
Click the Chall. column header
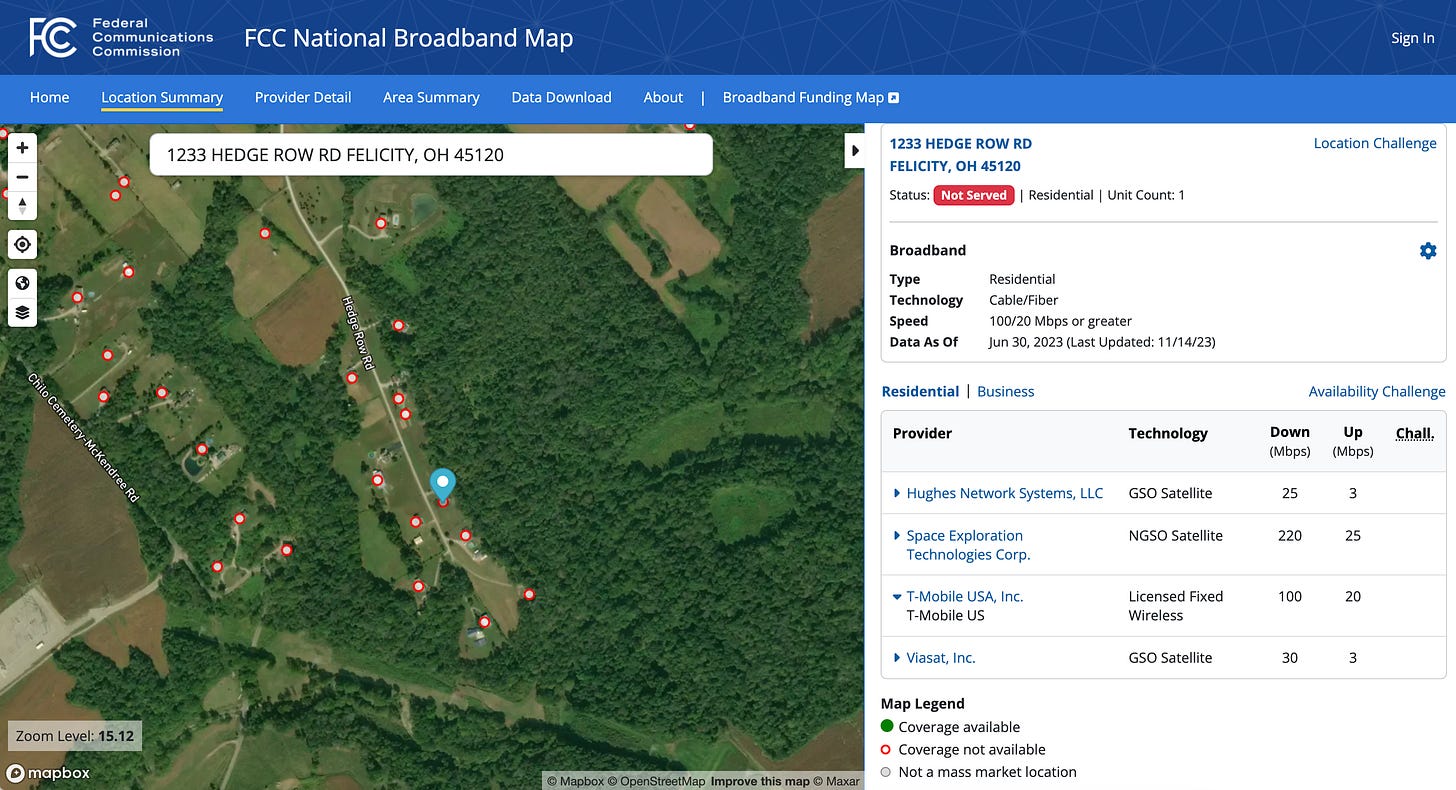1414,433
